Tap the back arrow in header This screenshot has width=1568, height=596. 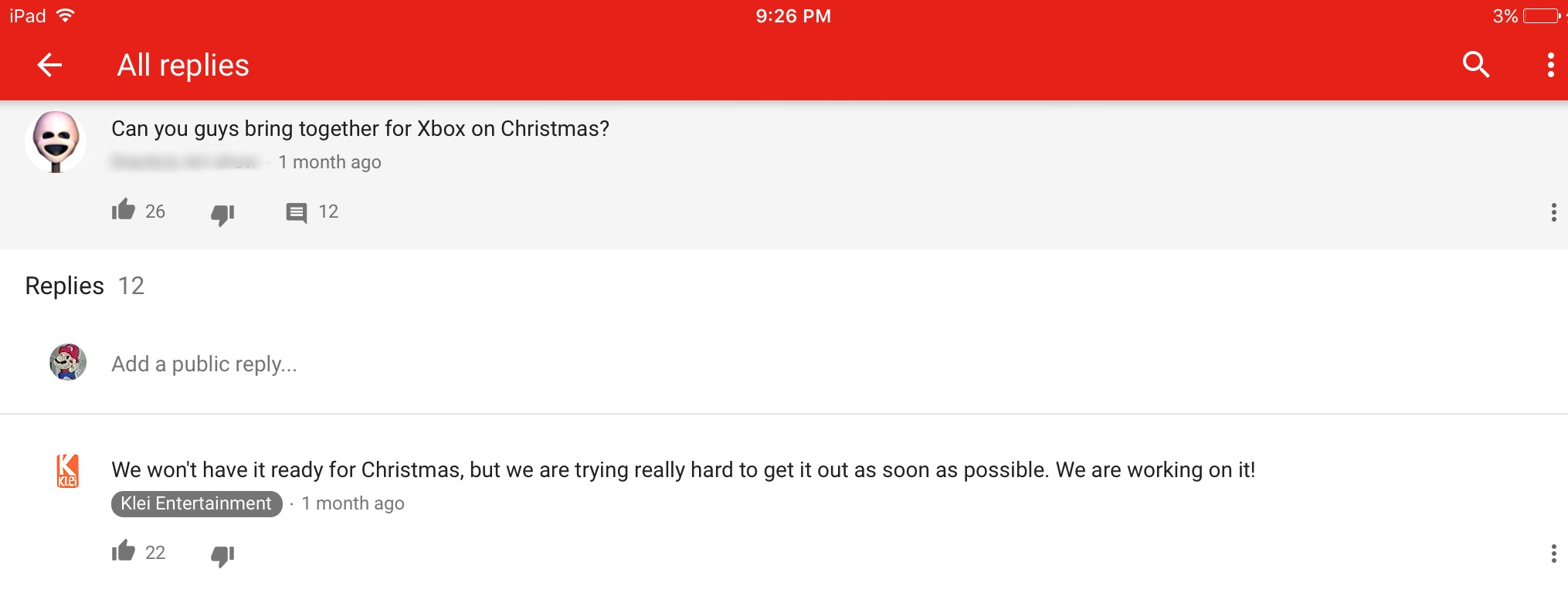49,65
